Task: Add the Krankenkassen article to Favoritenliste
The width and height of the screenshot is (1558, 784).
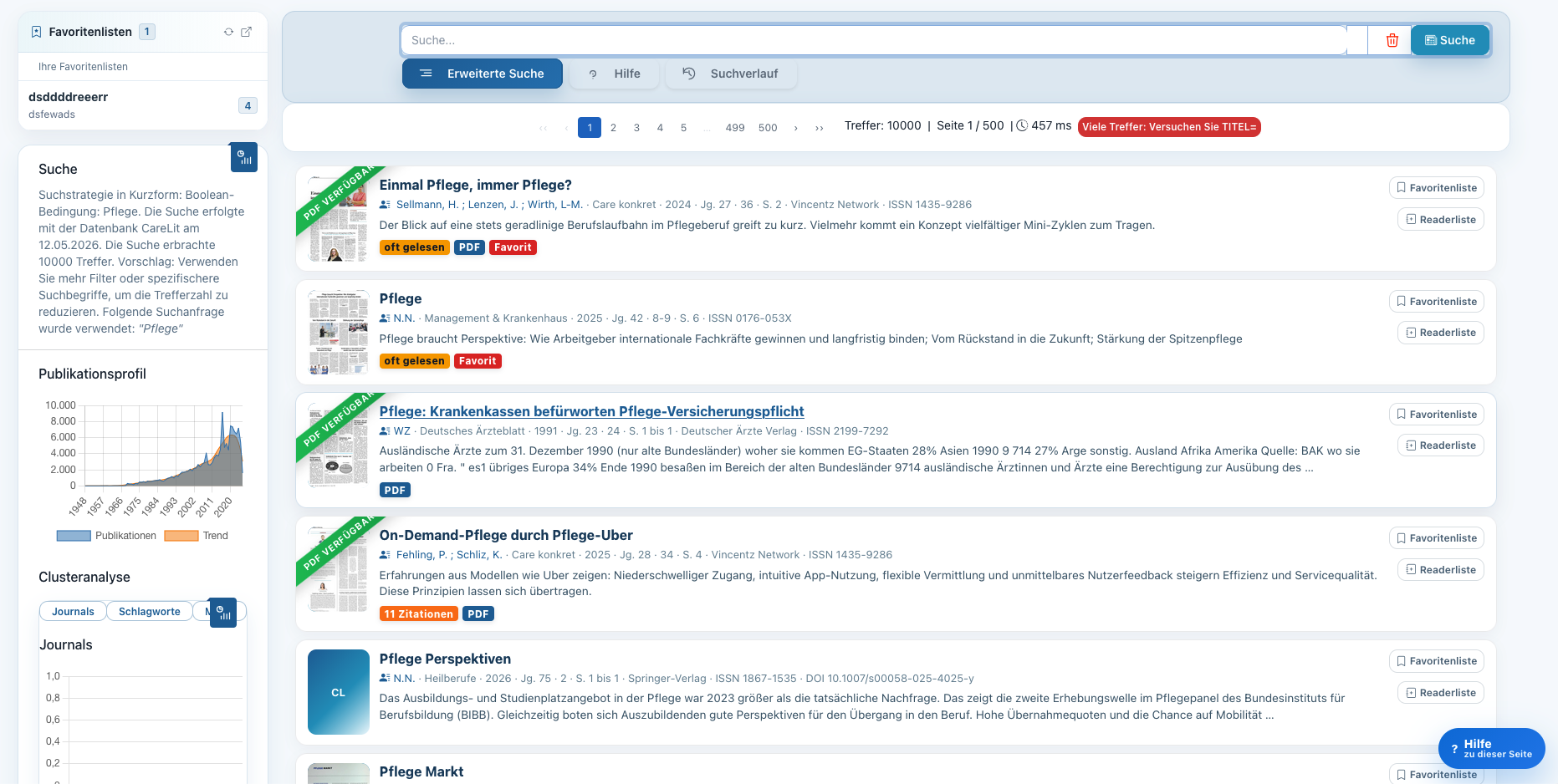Action: pos(1437,415)
